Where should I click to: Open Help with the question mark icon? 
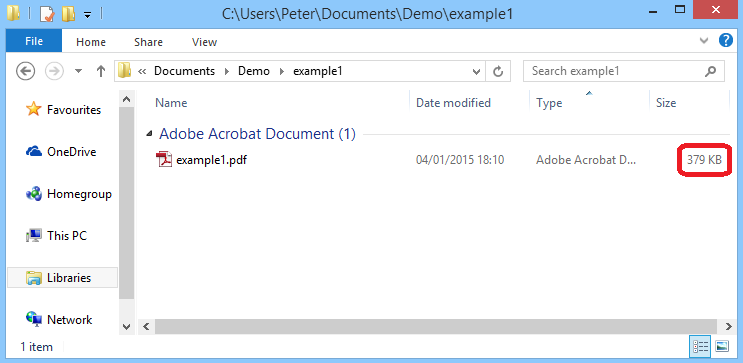pos(725,40)
